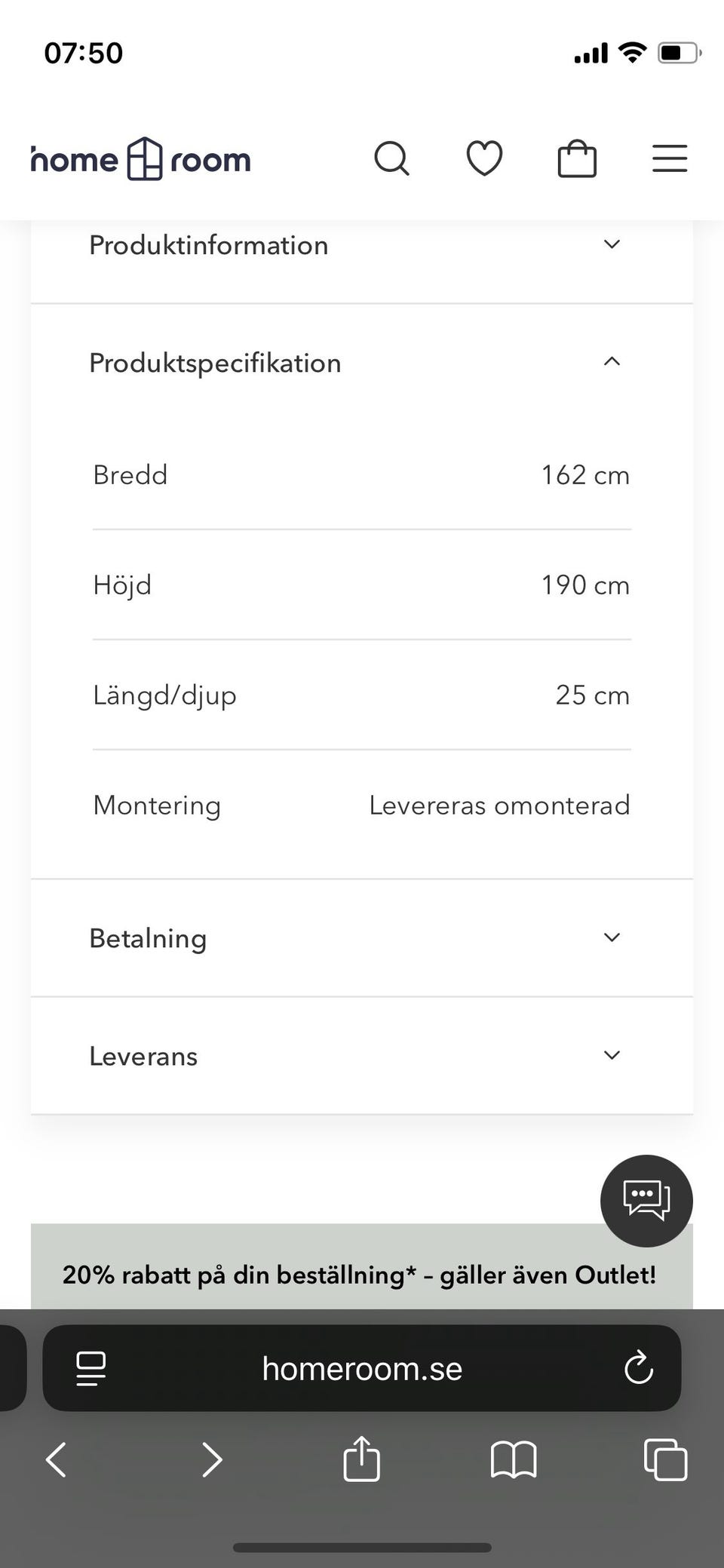Expand the Leverans section
The height and width of the screenshot is (1568, 724).
(362, 1055)
